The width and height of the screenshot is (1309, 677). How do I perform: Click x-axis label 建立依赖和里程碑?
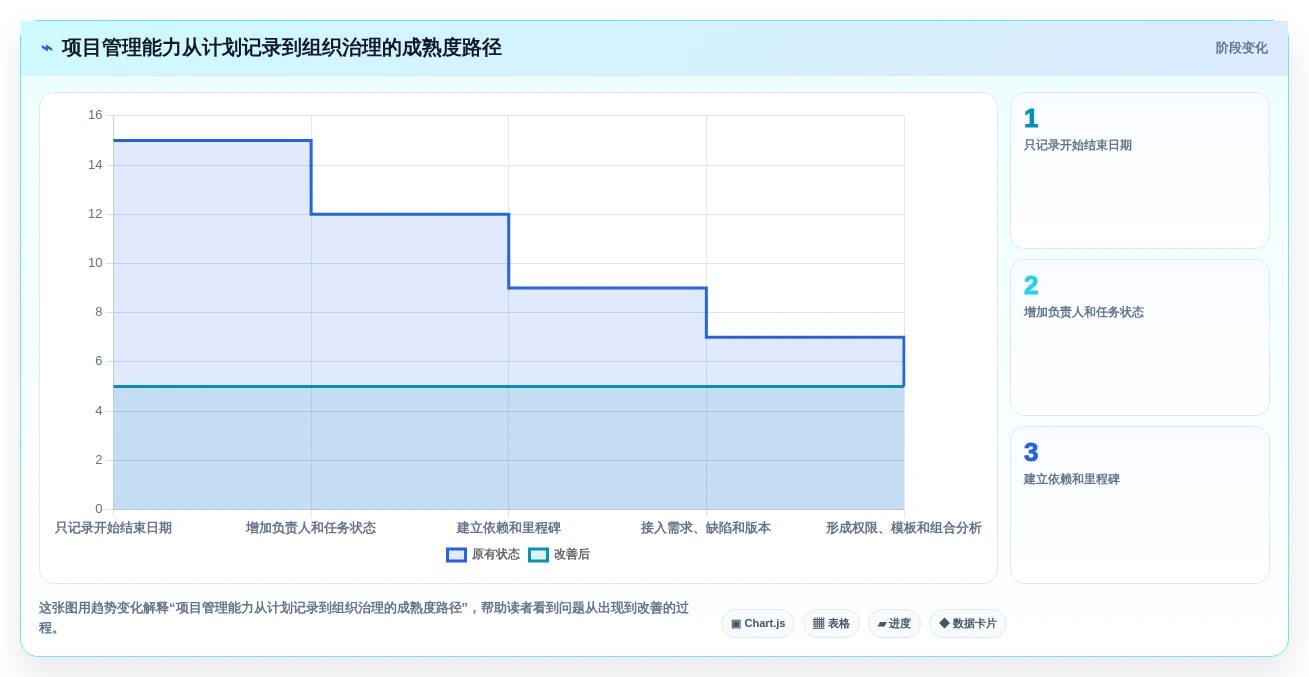[x=509, y=528]
